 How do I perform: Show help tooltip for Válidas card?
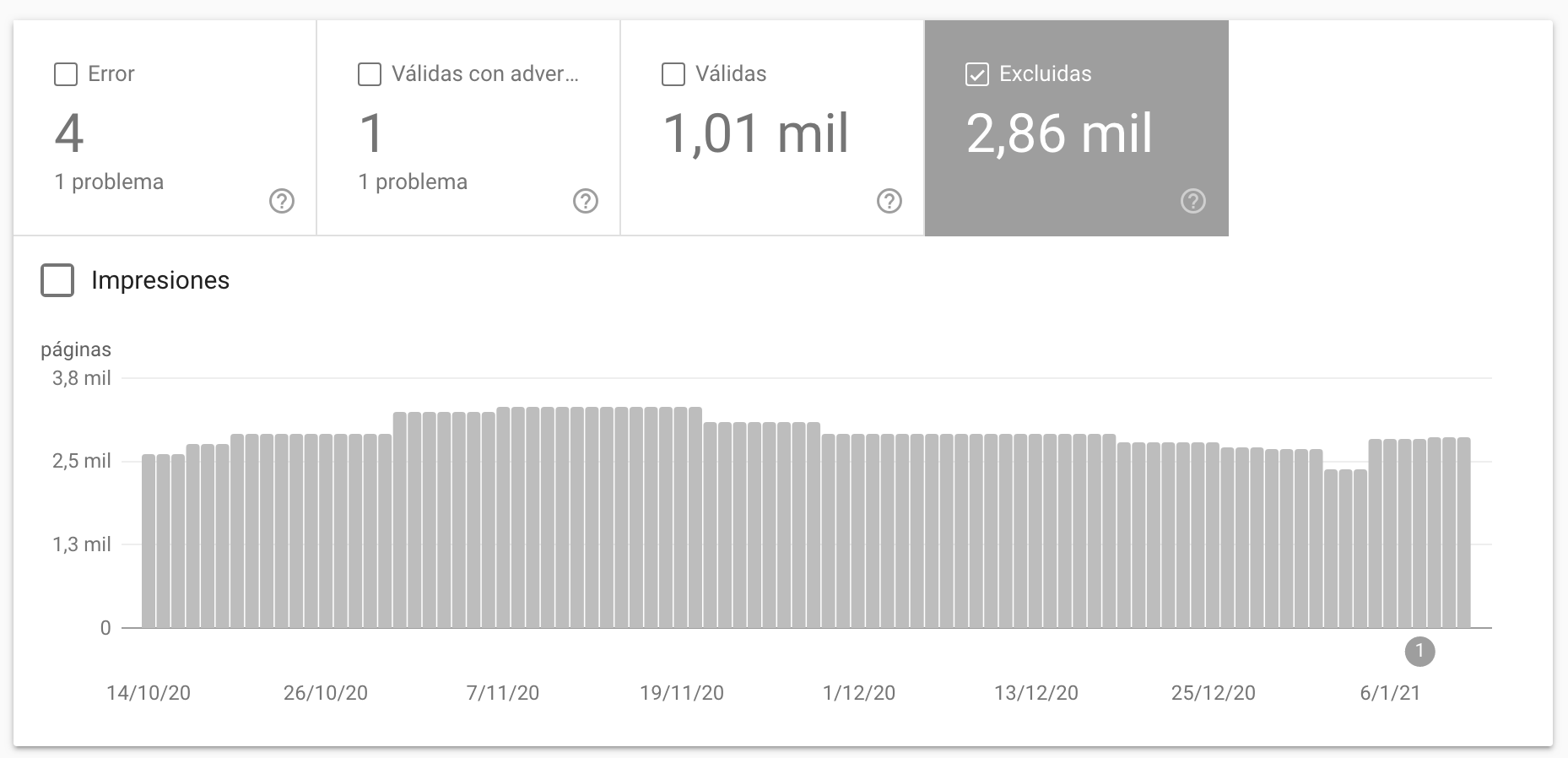[889, 201]
